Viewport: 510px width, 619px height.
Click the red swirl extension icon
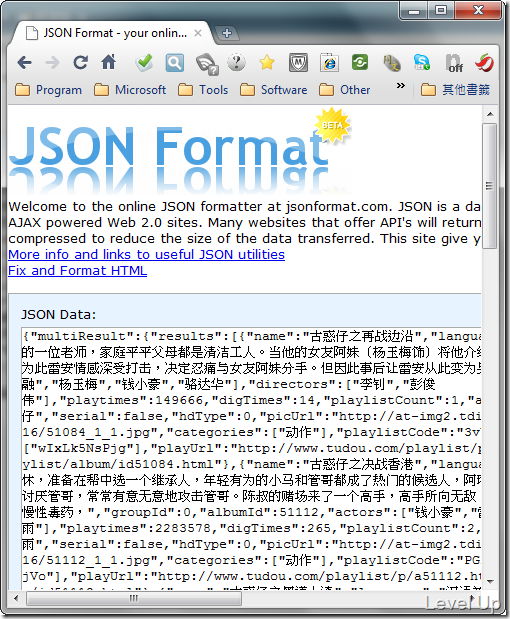(x=485, y=62)
